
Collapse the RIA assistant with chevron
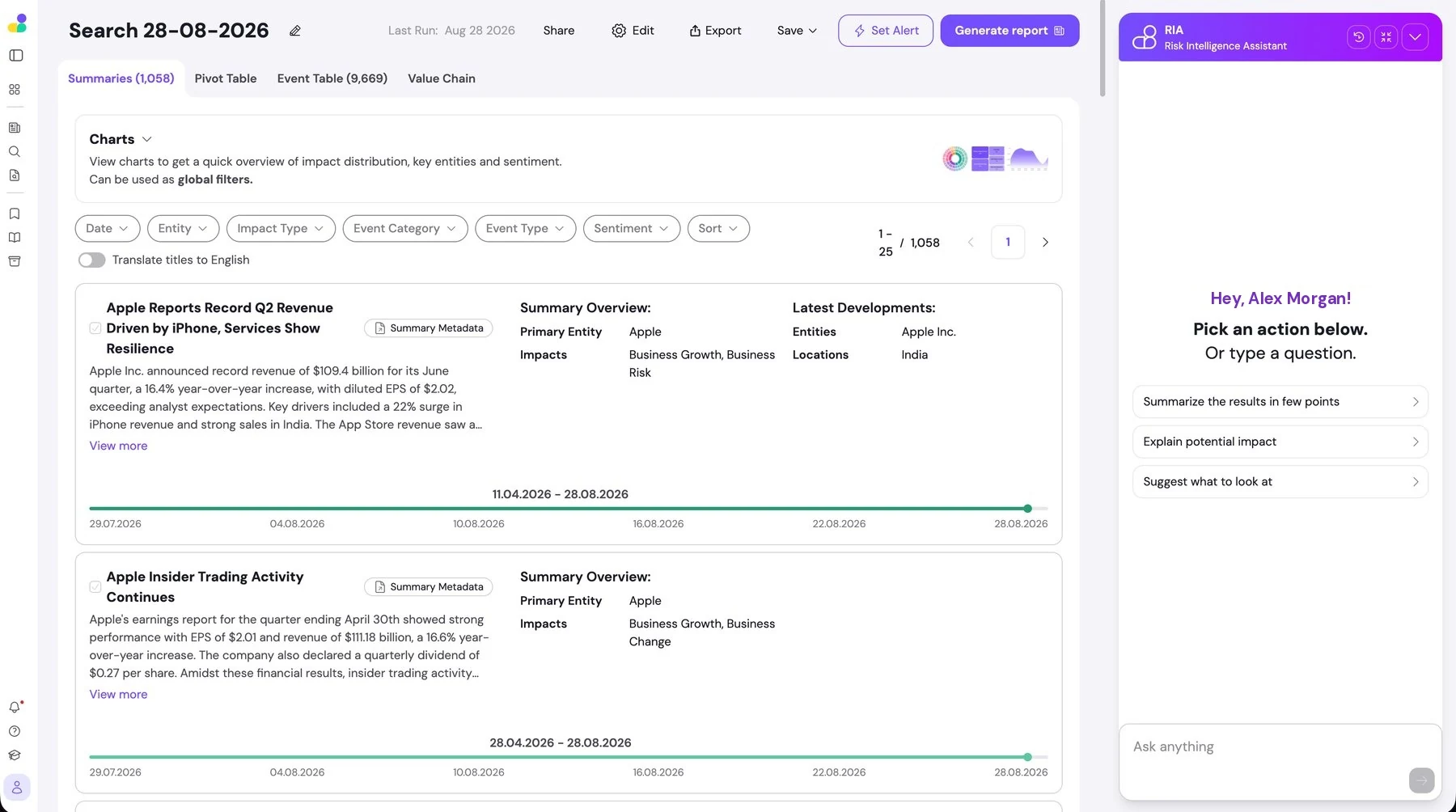(1415, 37)
